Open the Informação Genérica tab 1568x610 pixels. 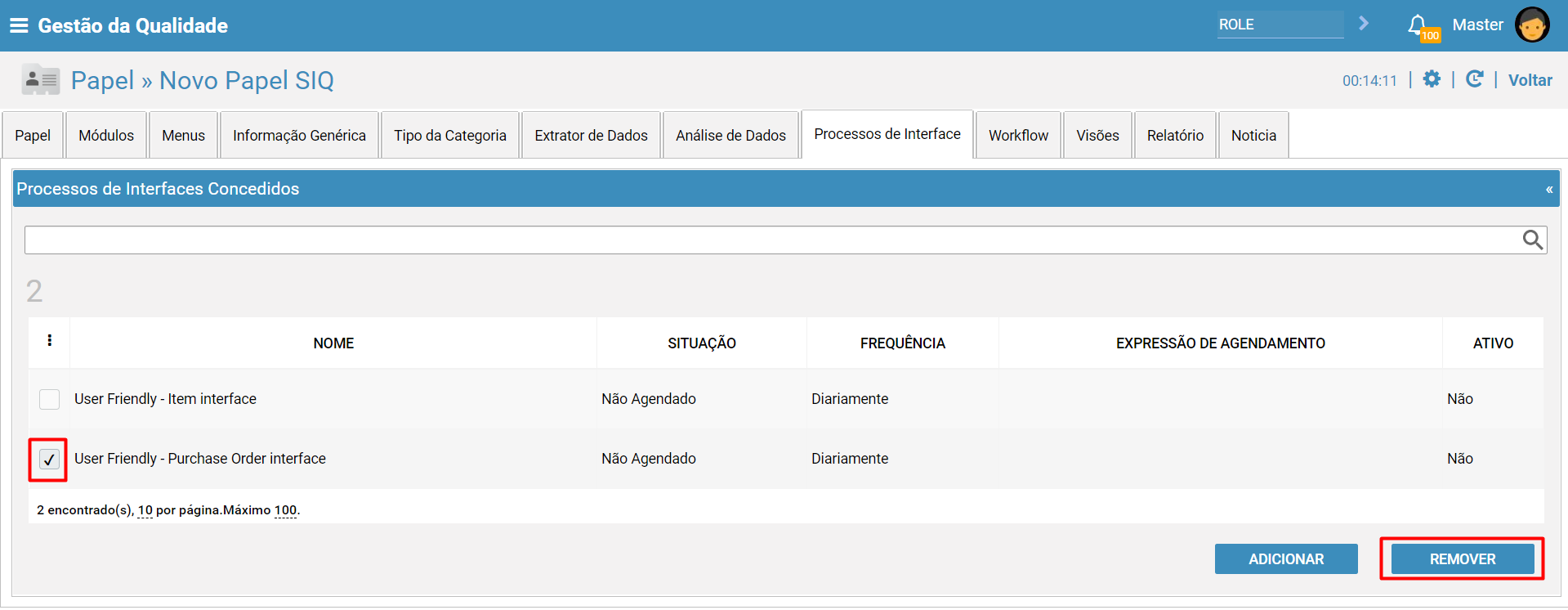(x=299, y=135)
